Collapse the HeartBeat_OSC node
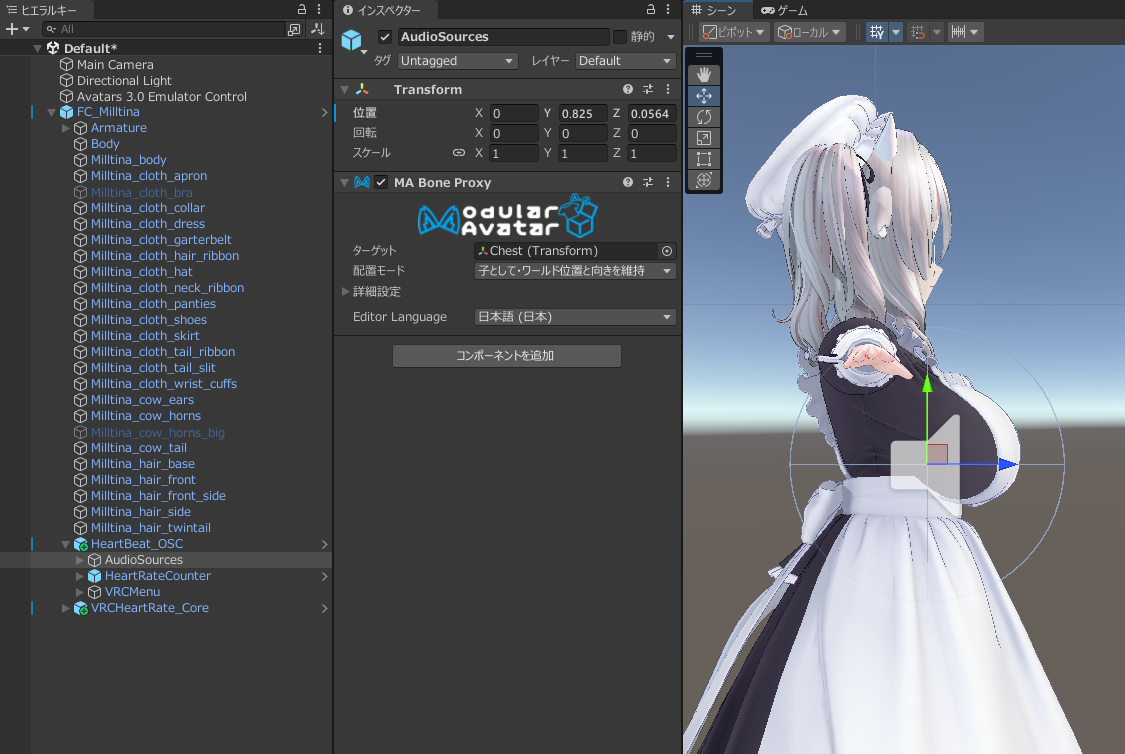 point(66,544)
